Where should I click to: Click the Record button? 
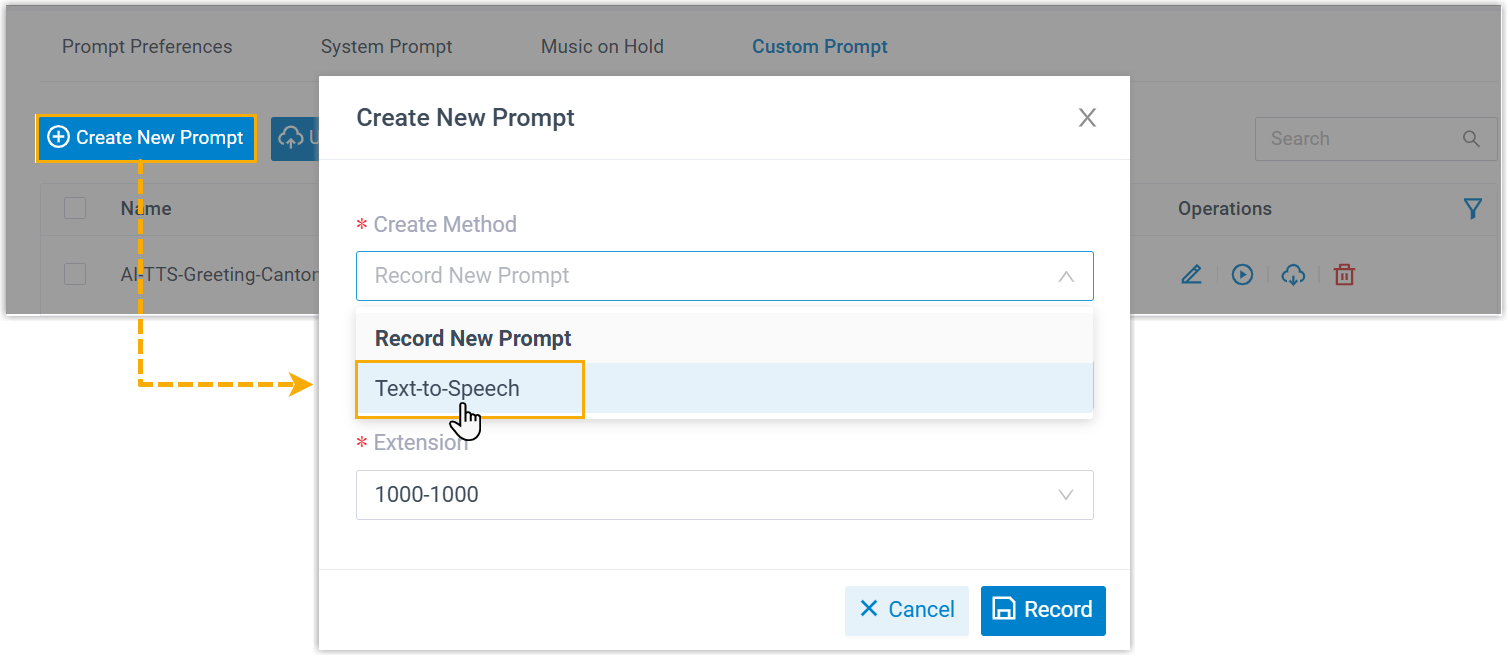1043,610
